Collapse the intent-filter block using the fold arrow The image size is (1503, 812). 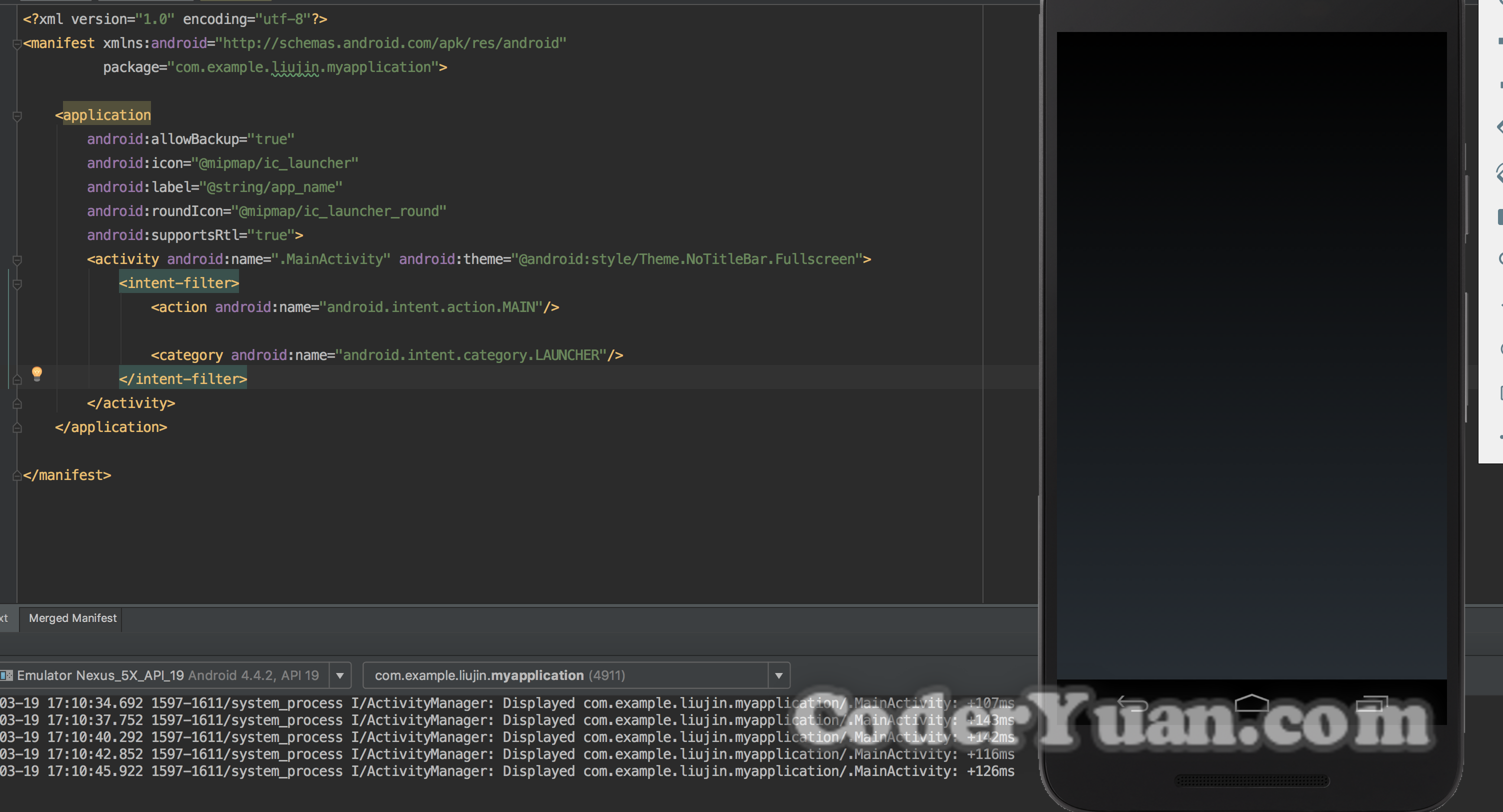[x=17, y=284]
